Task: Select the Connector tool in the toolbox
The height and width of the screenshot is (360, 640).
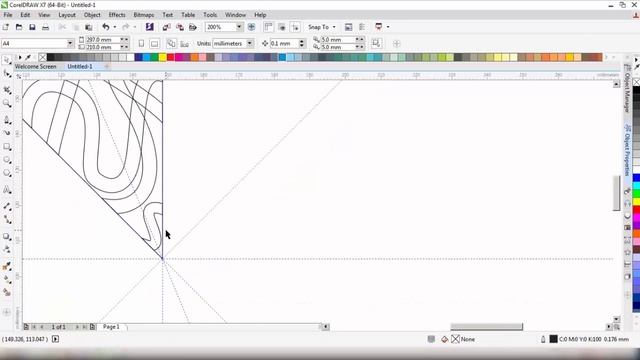Action: (7, 220)
